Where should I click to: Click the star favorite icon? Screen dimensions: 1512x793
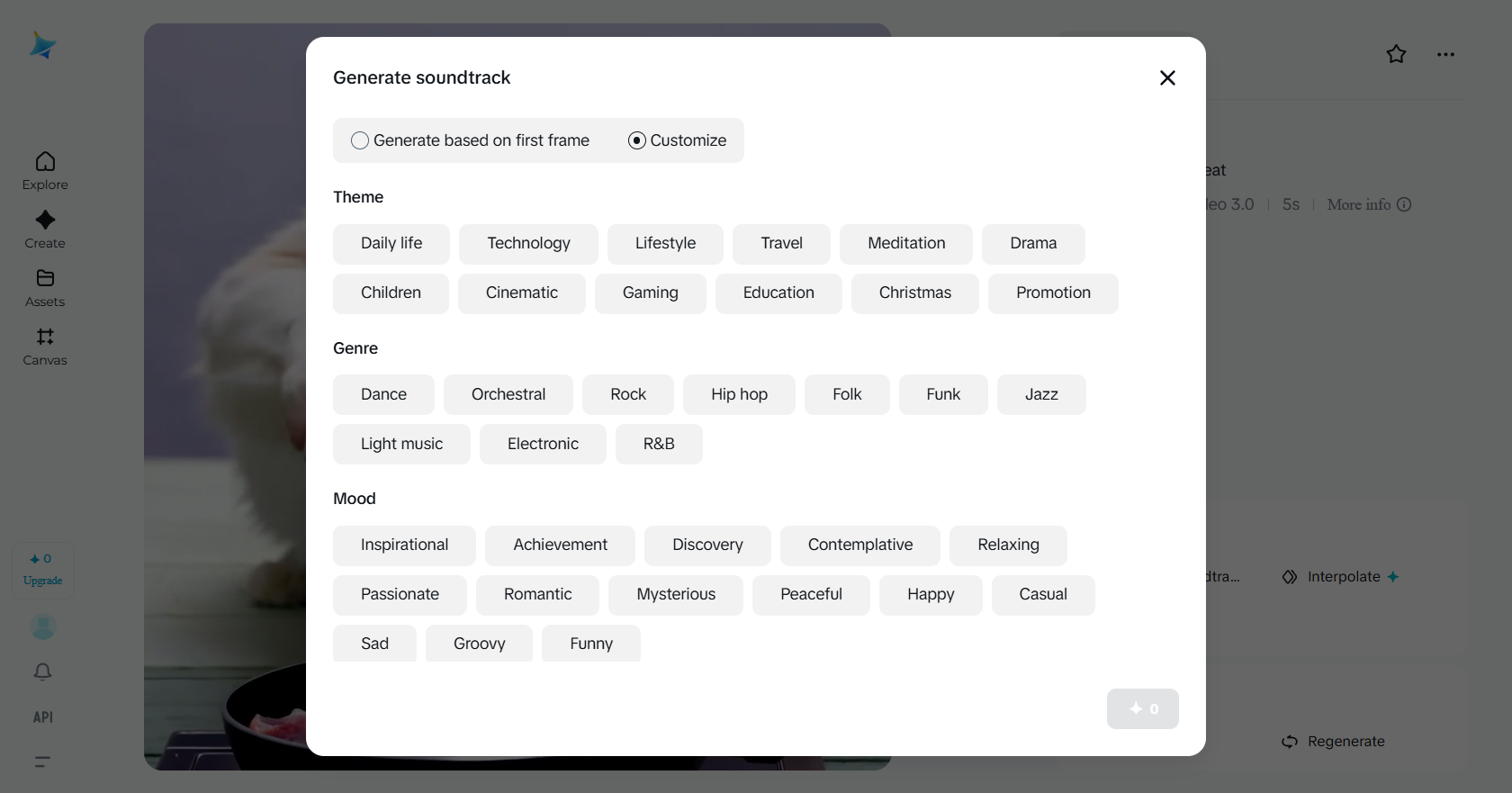click(x=1396, y=55)
